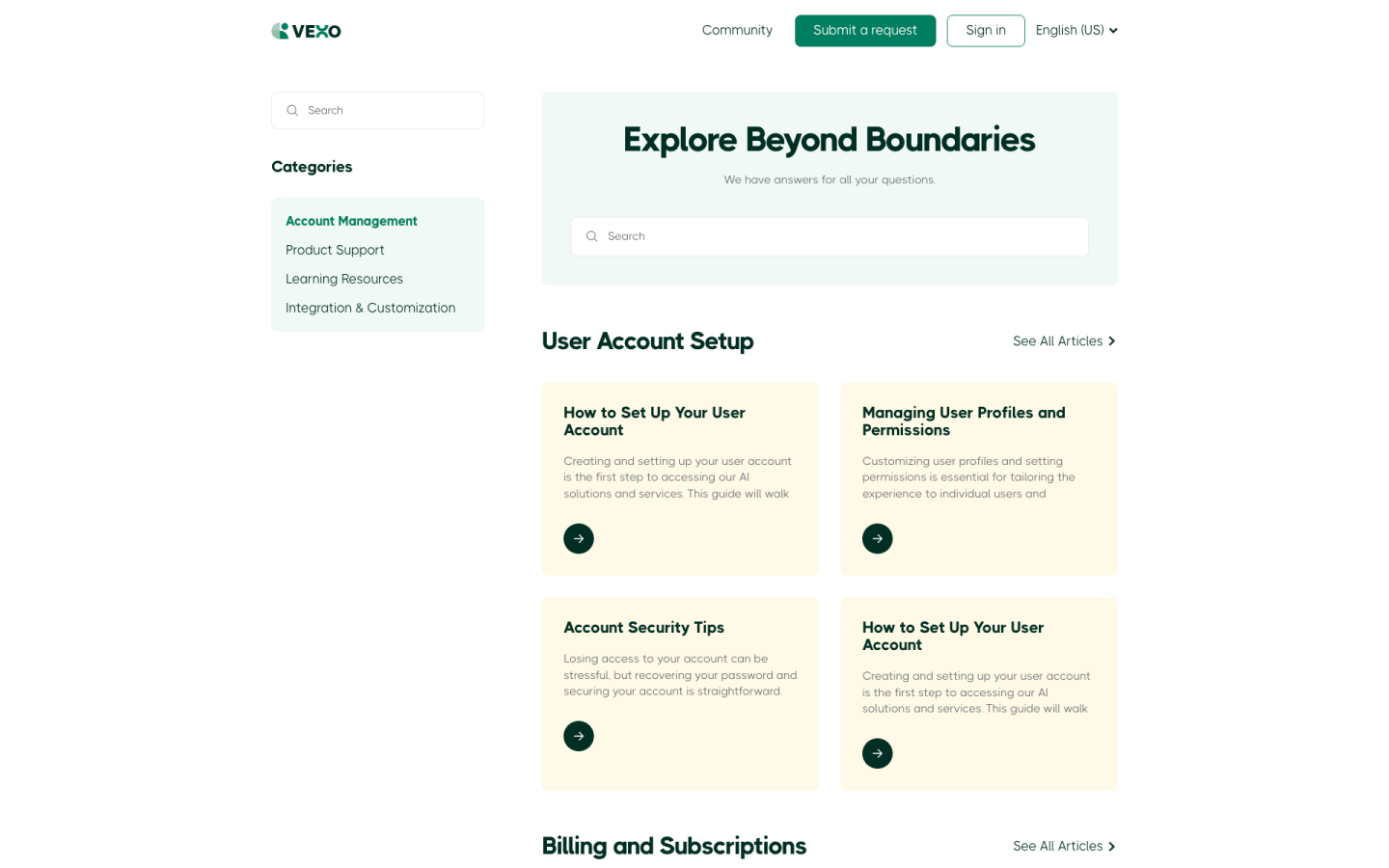1389x868 pixels.
Task: Go to Integration & Customization category
Action: [x=370, y=308]
